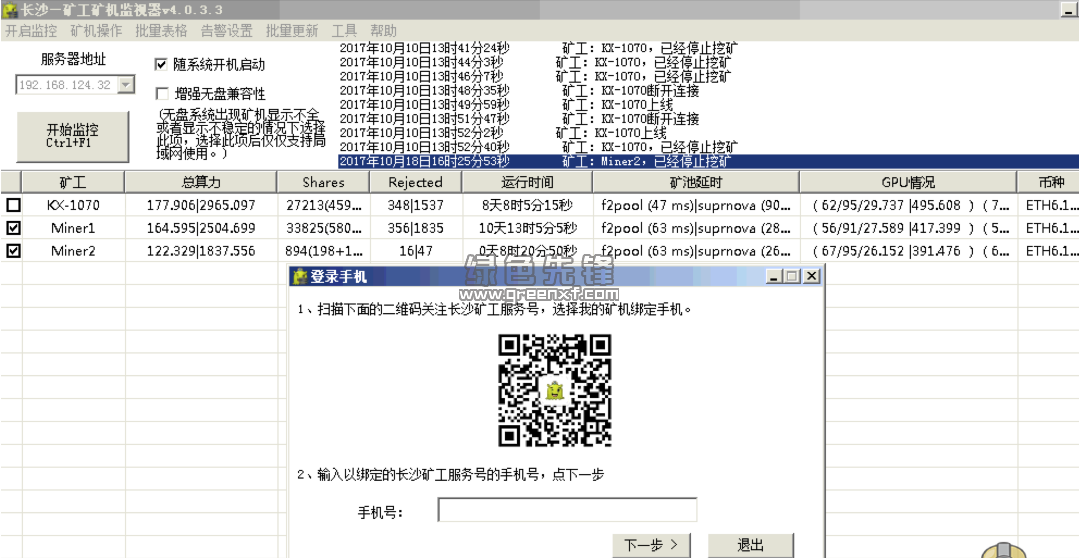
Task: Open the 矿机操作 menu
Action: point(96,31)
